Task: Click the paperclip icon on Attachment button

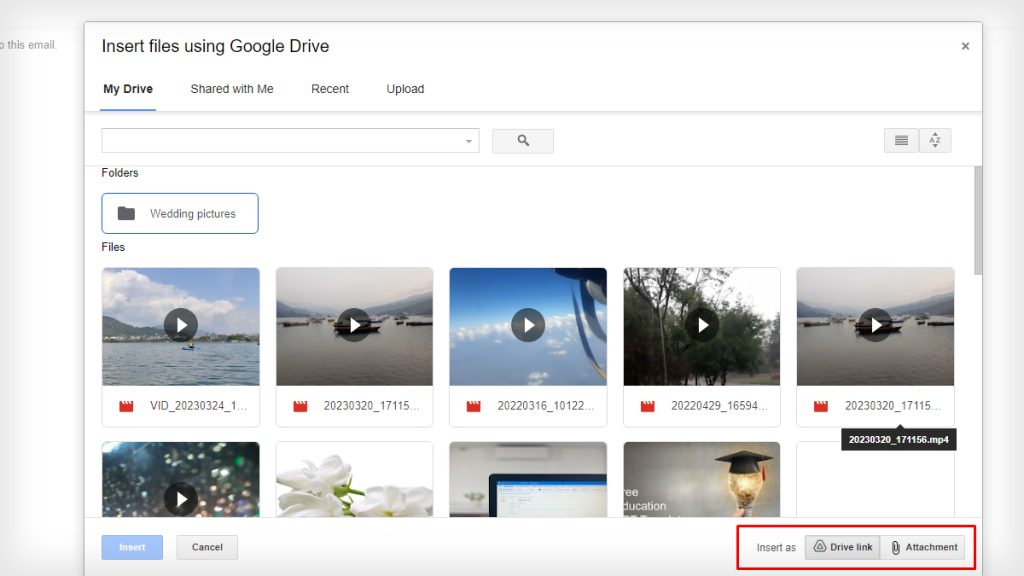Action: (x=895, y=547)
